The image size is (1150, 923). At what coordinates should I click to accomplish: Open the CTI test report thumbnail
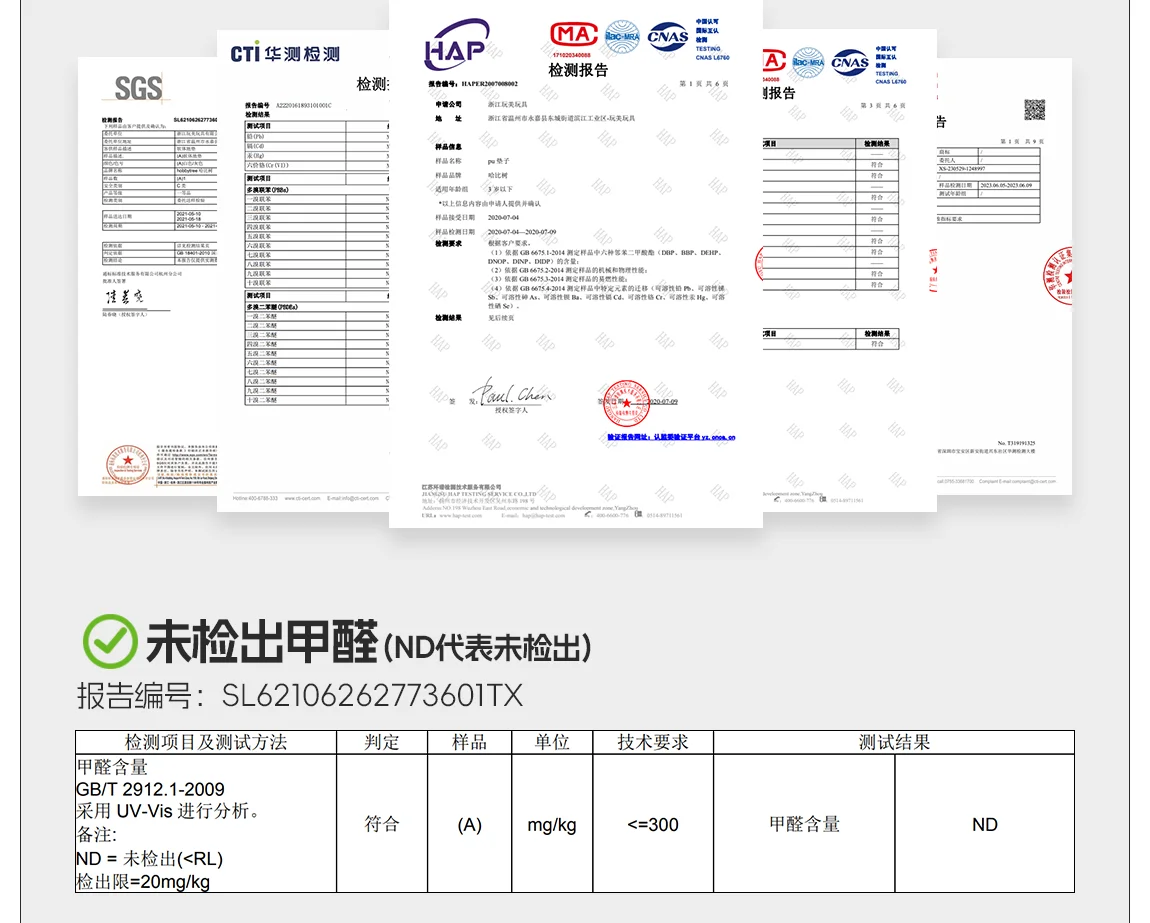click(x=303, y=271)
